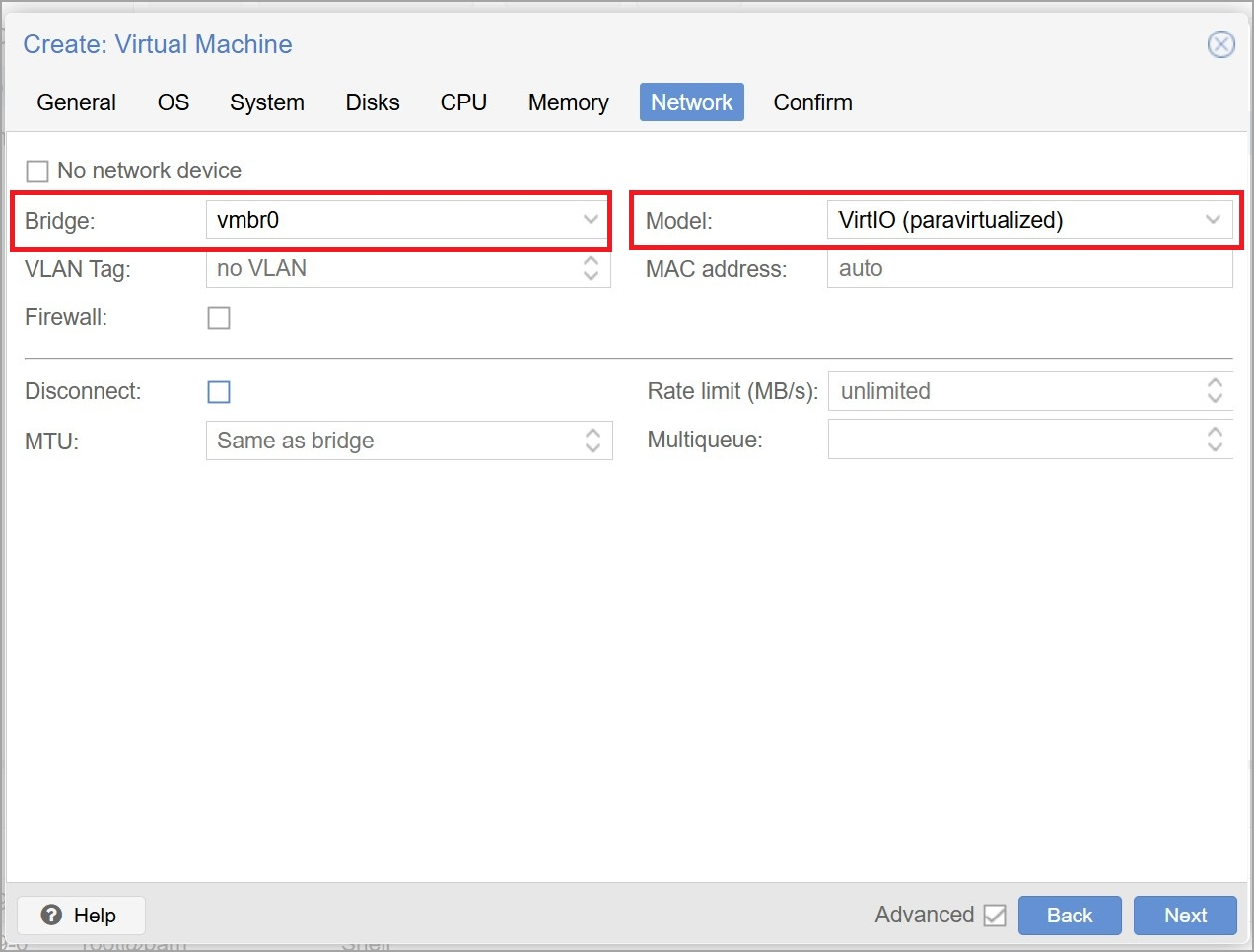Focus the MAC address field
Screen dimensions: 1254x952
(x=1029, y=269)
